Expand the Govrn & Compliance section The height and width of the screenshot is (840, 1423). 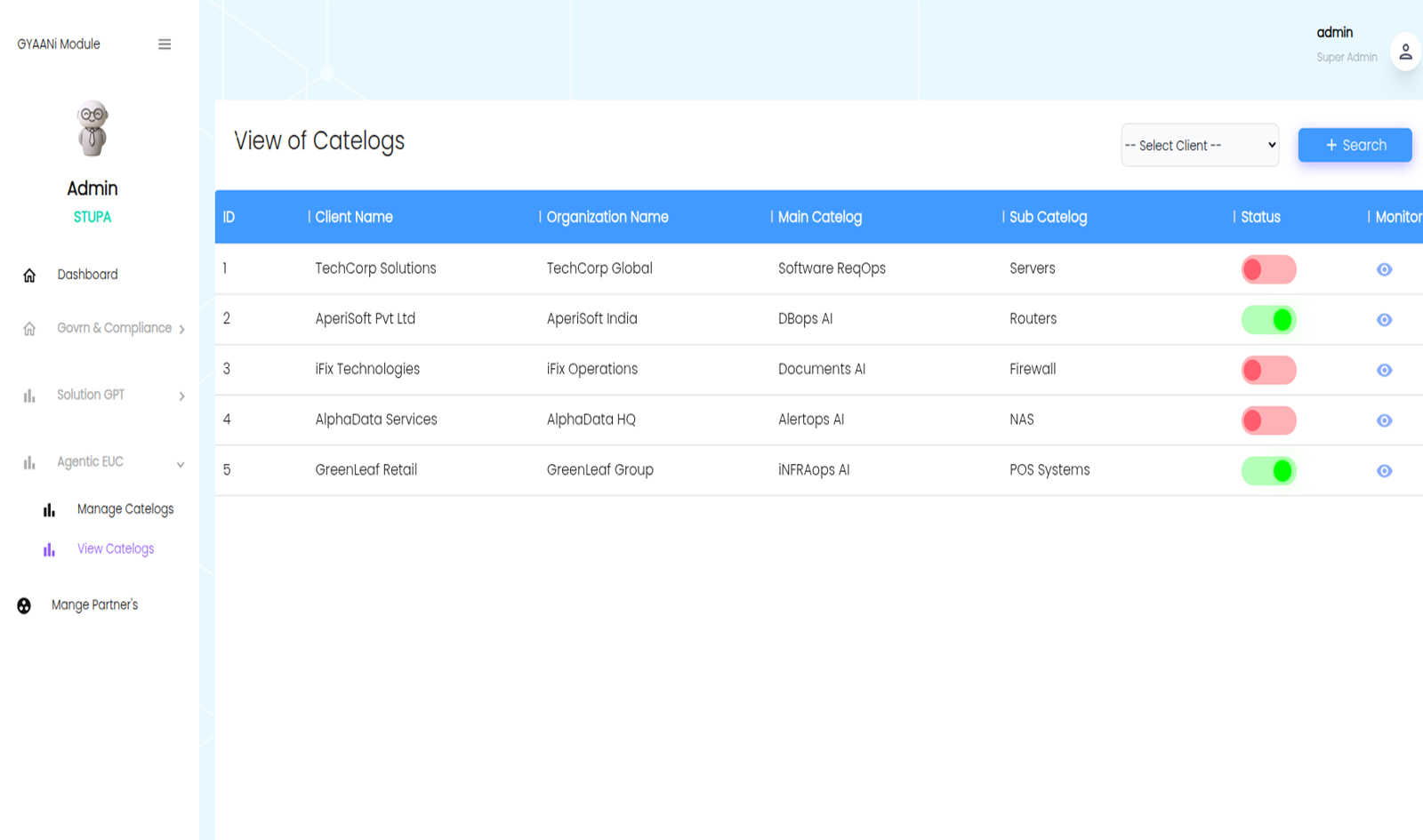point(114,328)
